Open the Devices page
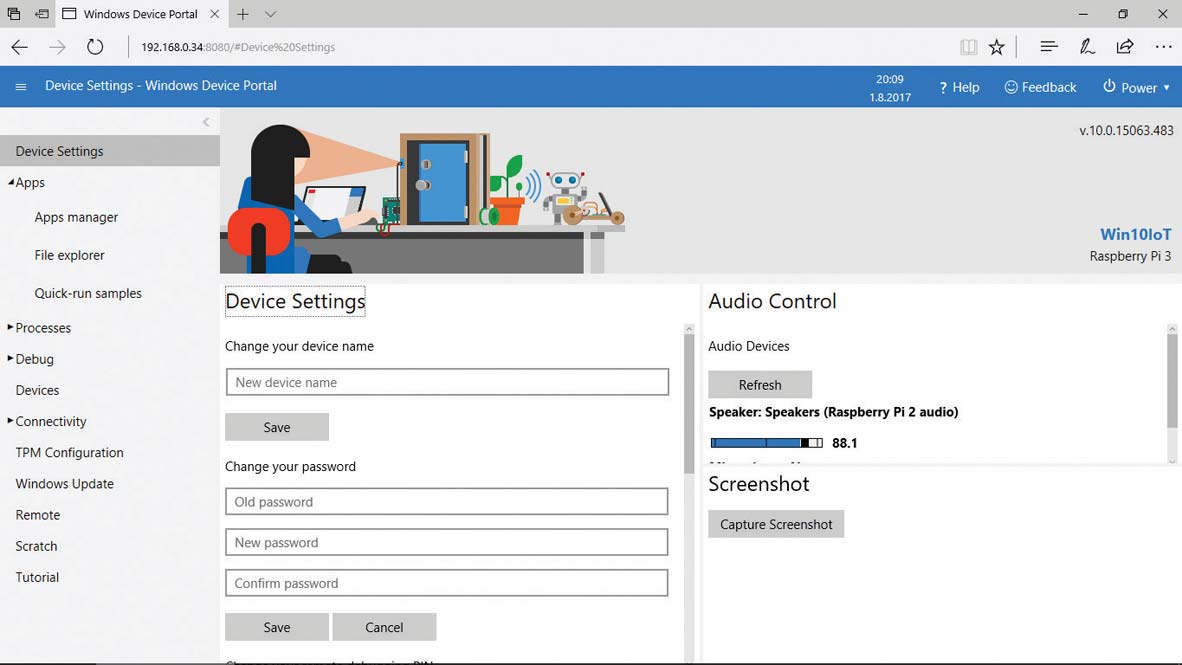The image size is (1182, 665). 37,390
